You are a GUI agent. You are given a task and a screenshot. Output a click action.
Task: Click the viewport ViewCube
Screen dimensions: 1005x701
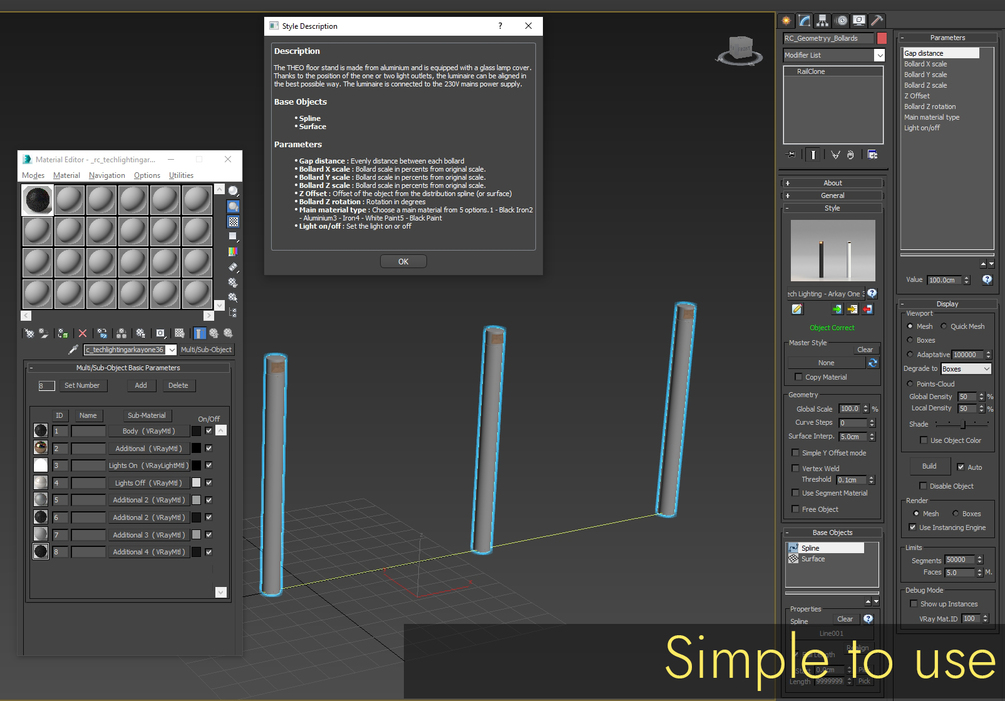coord(740,51)
